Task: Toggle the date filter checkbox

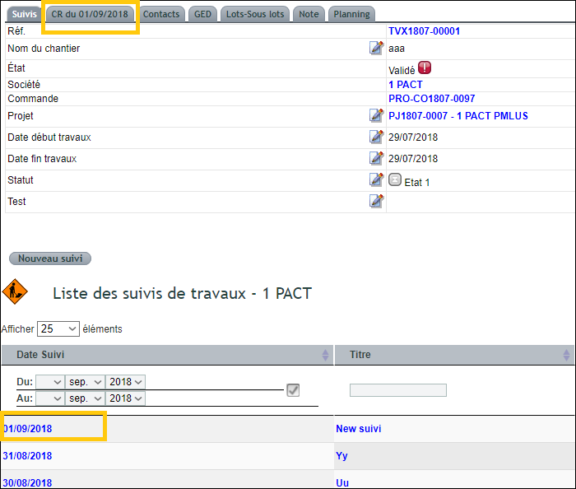Action: pos(293,390)
